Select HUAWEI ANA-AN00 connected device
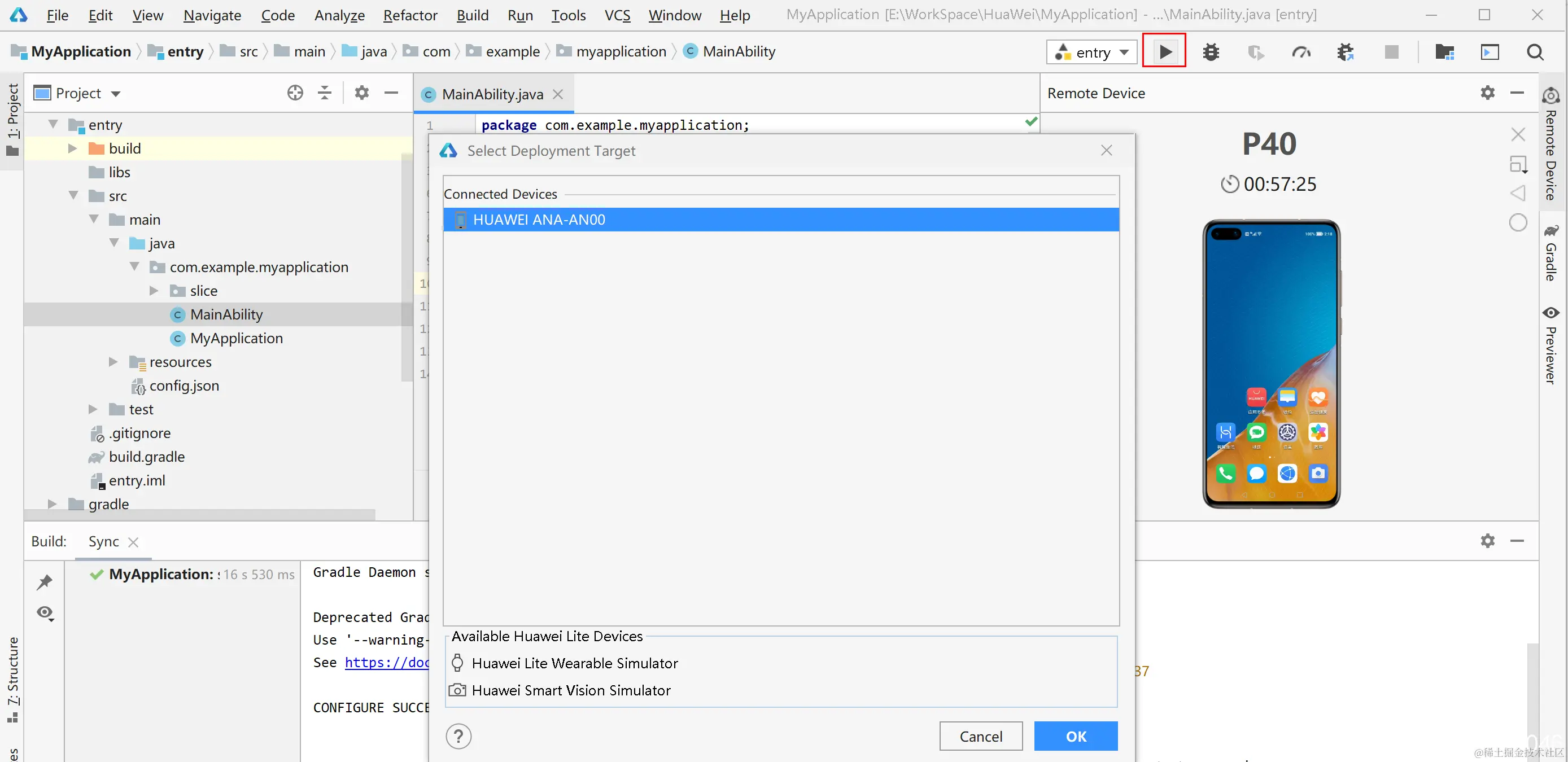The width and height of the screenshot is (1568, 762). [539, 220]
